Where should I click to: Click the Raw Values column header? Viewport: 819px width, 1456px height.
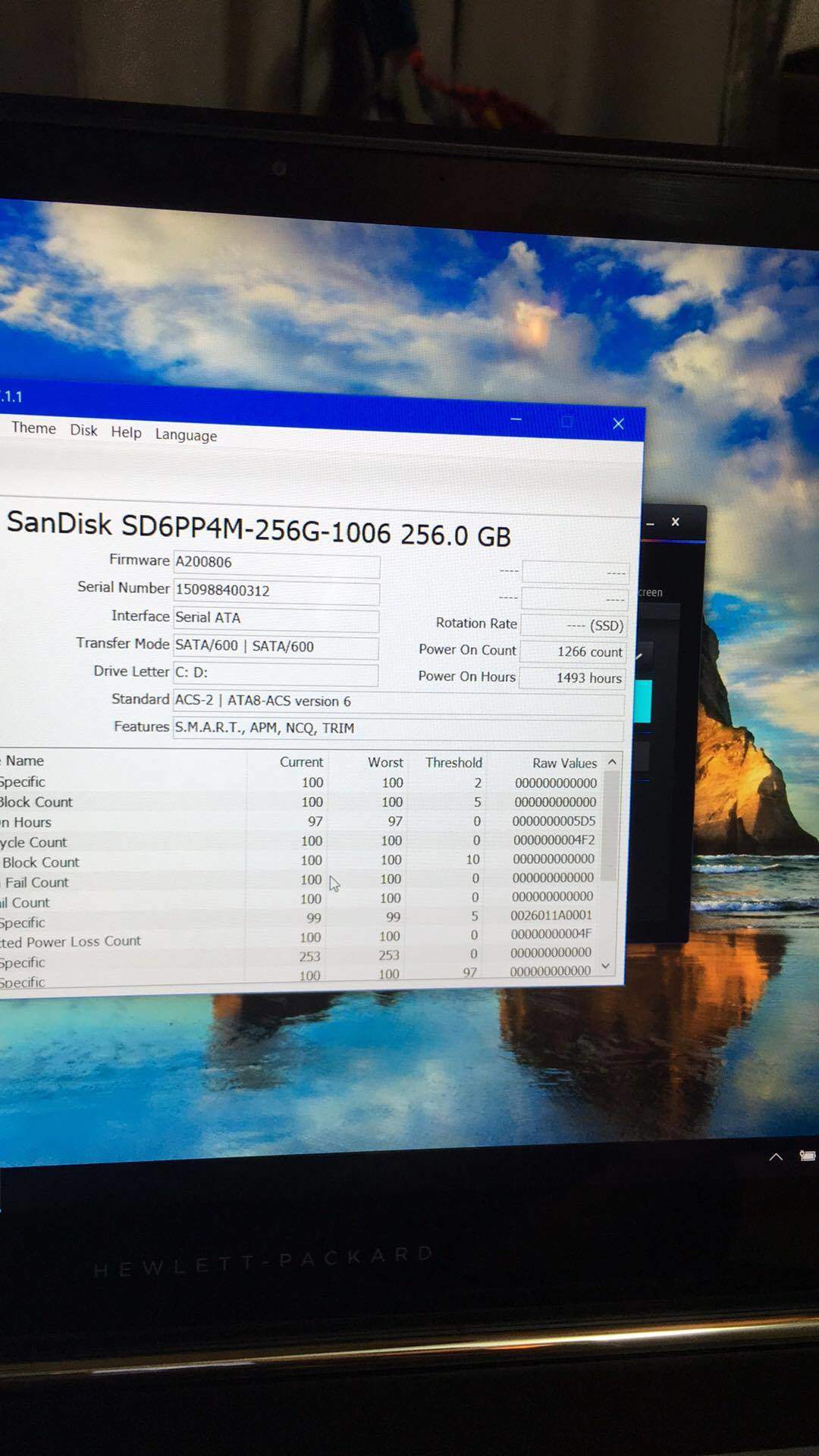pyautogui.click(x=564, y=763)
